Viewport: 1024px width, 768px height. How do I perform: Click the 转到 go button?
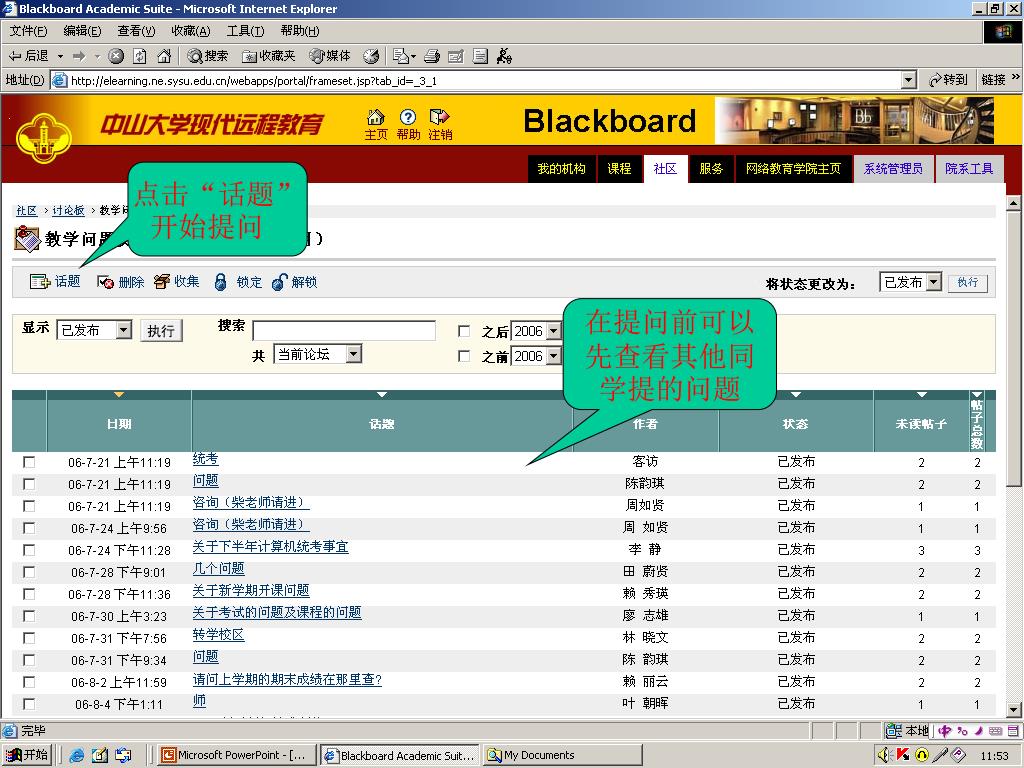(948, 80)
